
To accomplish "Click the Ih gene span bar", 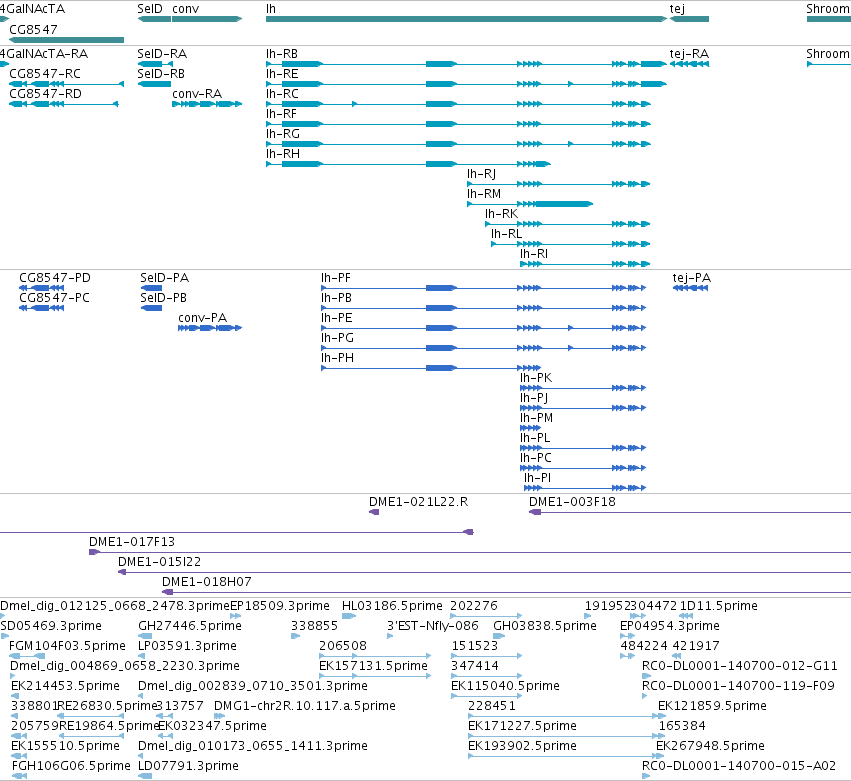I will coord(466,19).
